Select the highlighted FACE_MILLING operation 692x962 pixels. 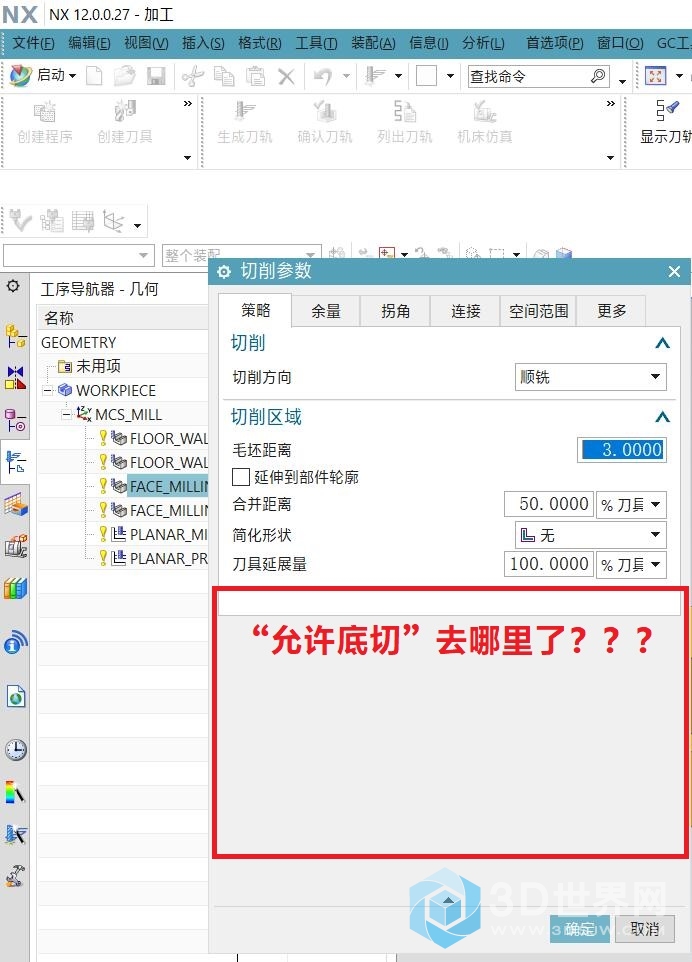pos(168,487)
